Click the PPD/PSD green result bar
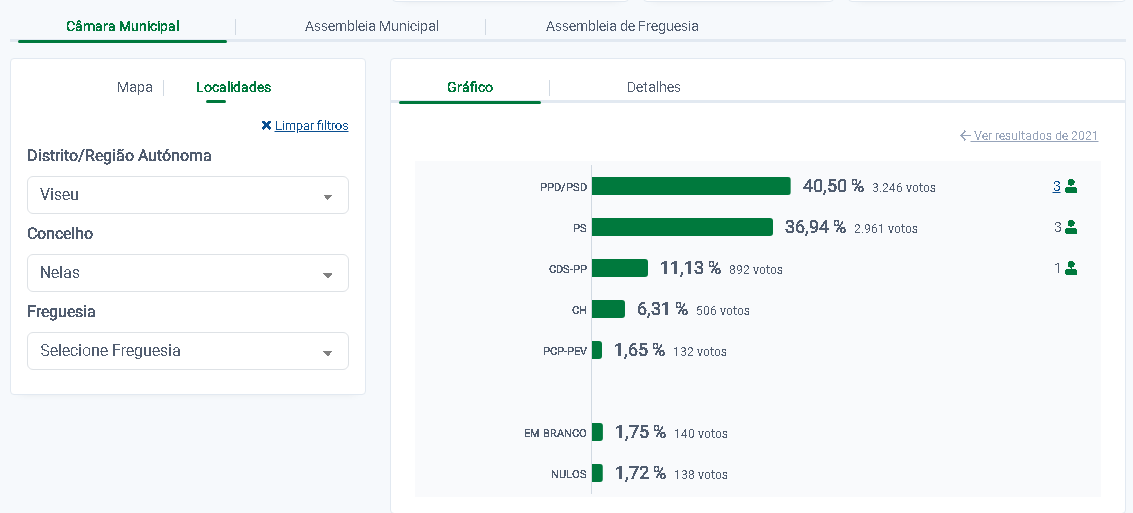Screen dimensions: 1133x513 coord(691,186)
